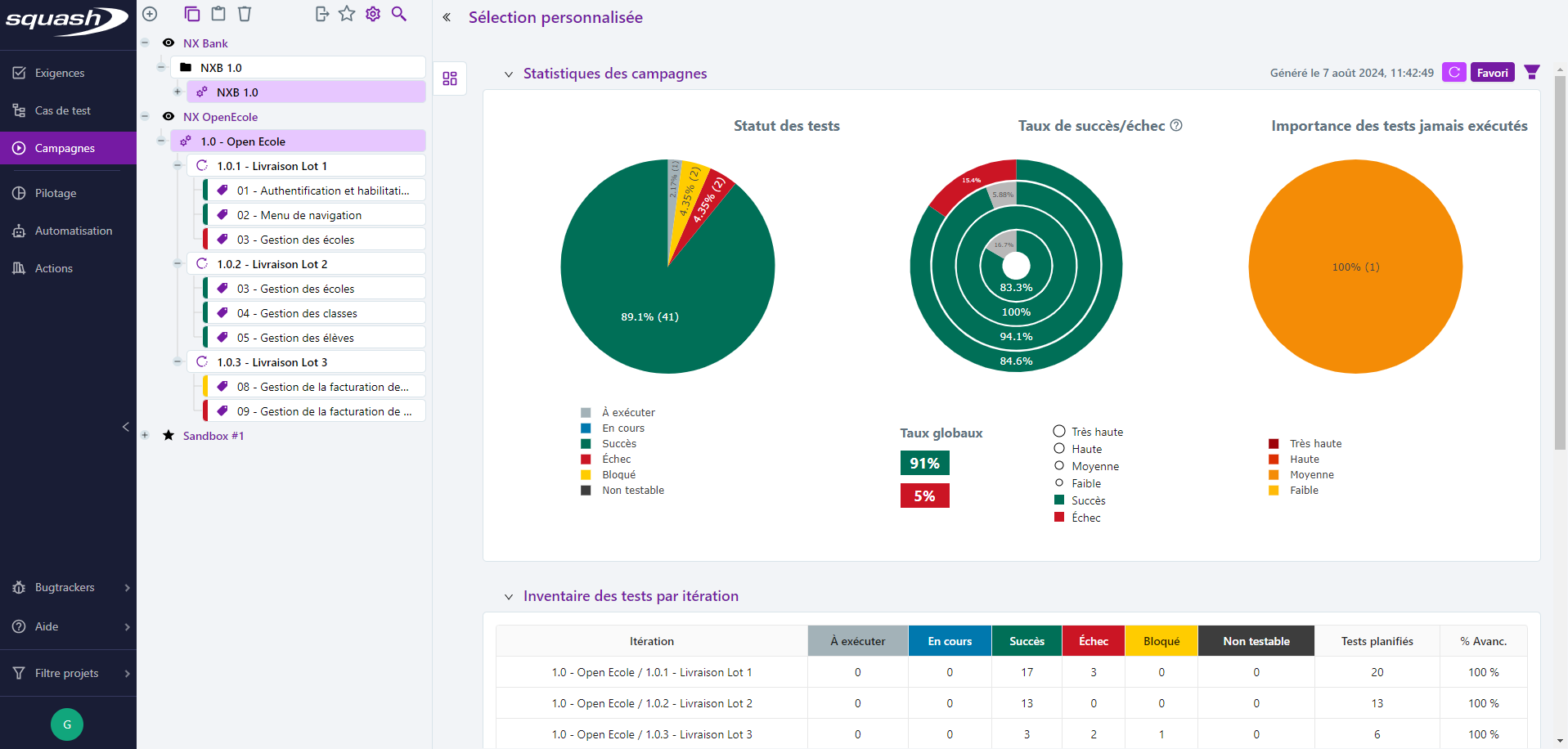Click the paste clipboard icon

click(x=218, y=14)
